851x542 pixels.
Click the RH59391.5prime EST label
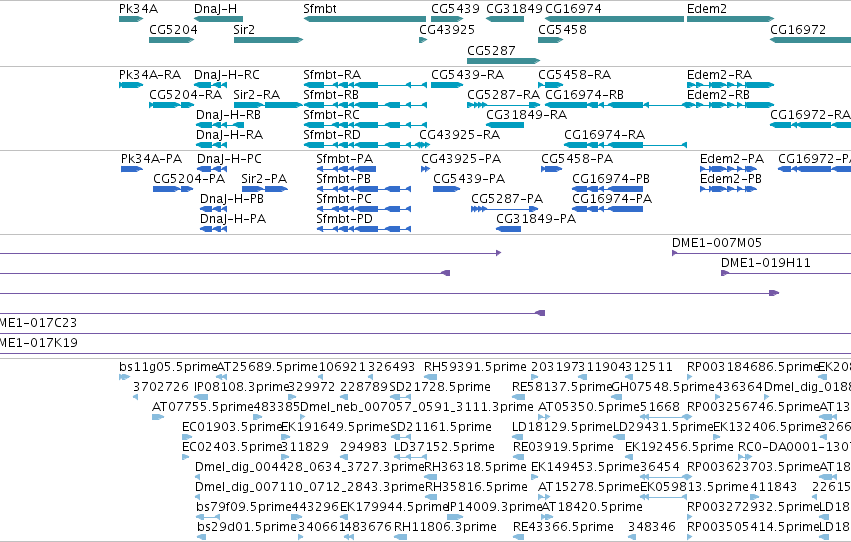475,367
